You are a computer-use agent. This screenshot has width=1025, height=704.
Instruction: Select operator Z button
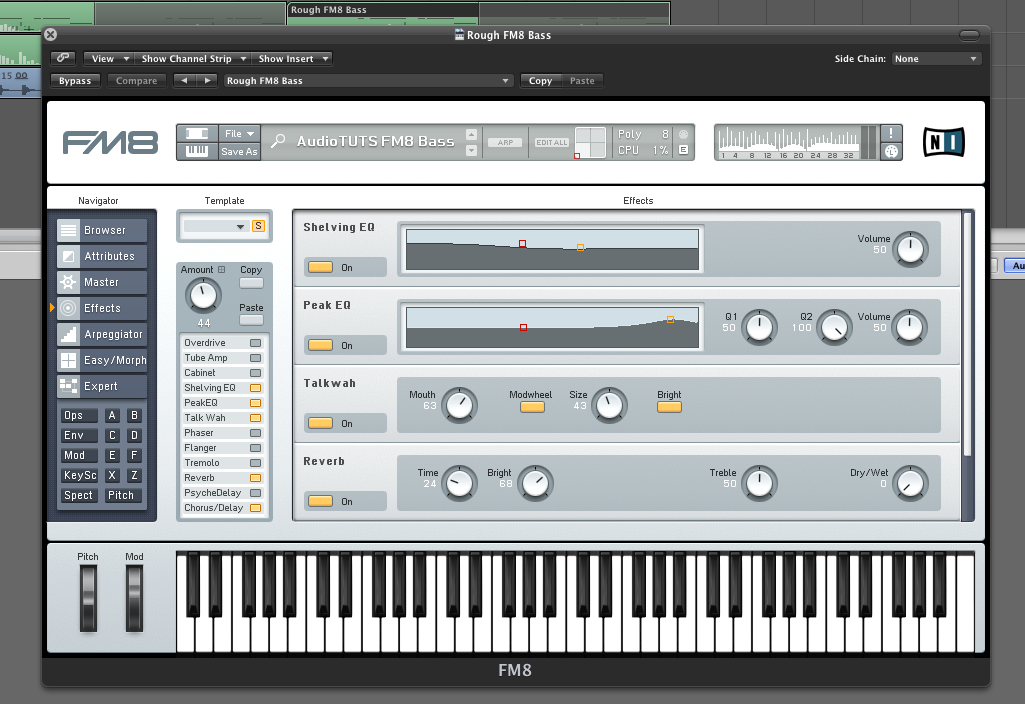click(x=134, y=475)
